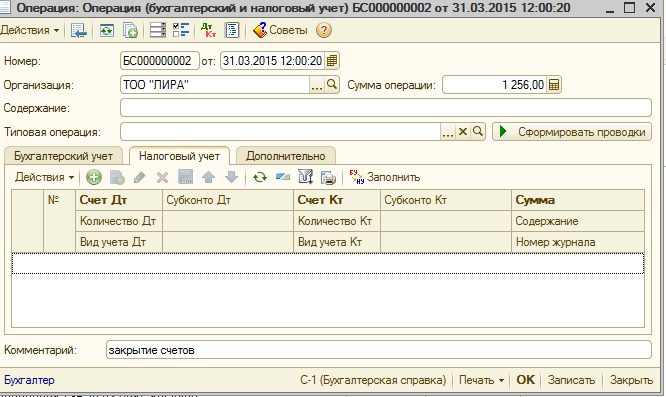Click the Комментарий field закрытие счетов

click(x=378, y=350)
